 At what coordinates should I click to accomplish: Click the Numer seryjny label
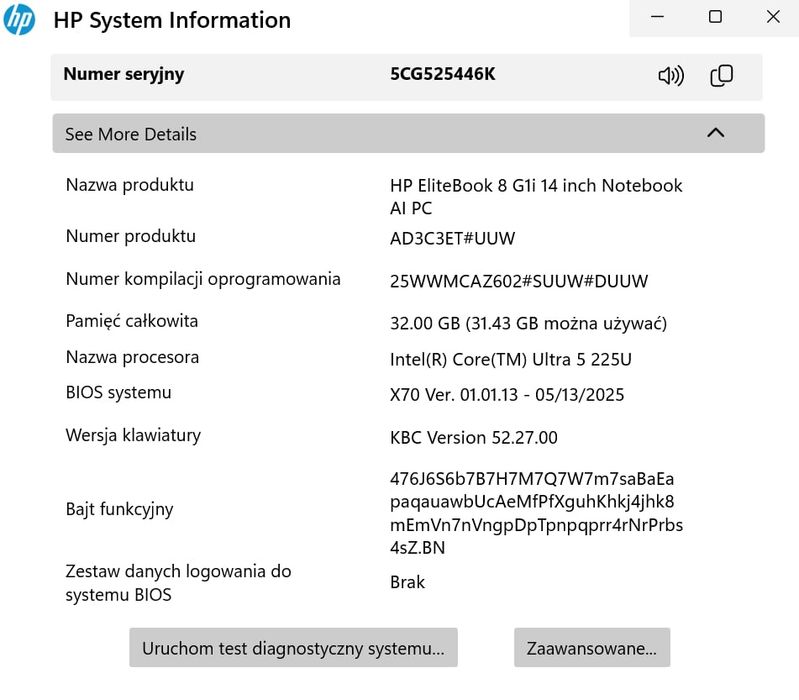(124, 74)
